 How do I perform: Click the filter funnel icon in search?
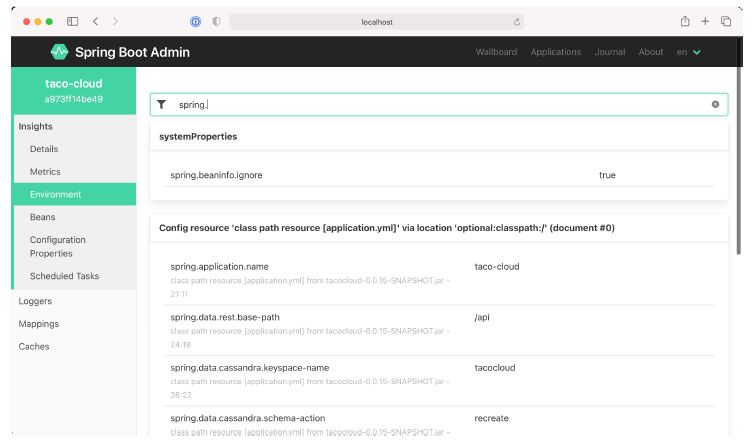tap(161, 104)
